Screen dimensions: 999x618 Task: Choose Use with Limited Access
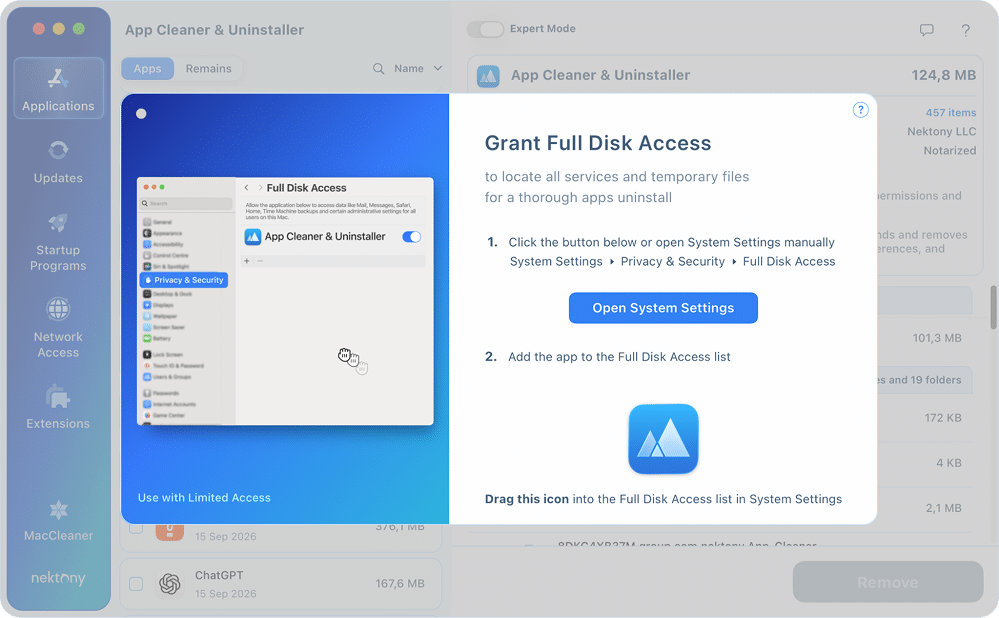click(204, 498)
